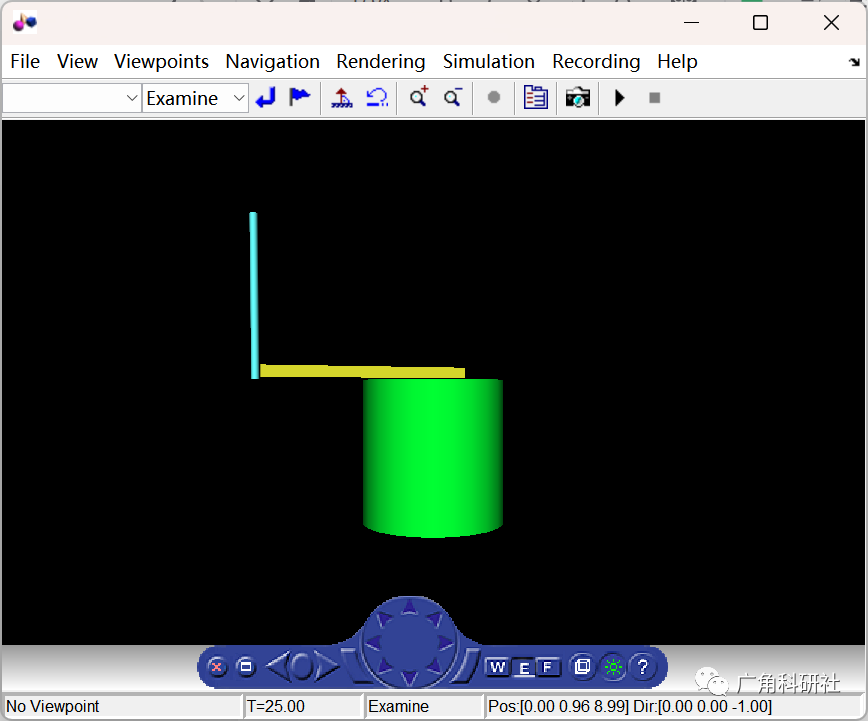Screen dimensions: 868x721
Task: Open the Simulation menu
Action: point(489,61)
